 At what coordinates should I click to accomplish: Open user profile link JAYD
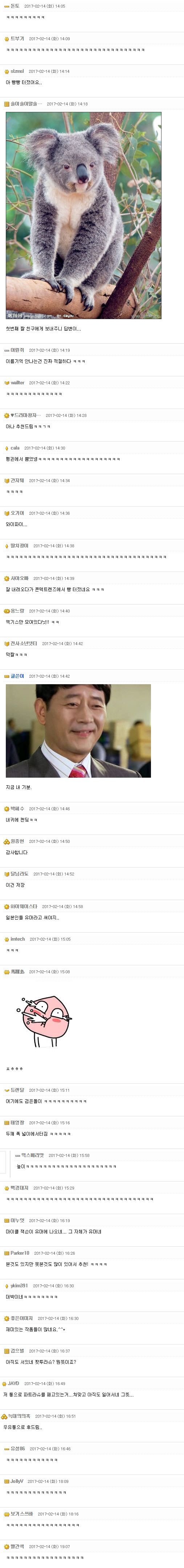pyautogui.click(x=13, y=1384)
